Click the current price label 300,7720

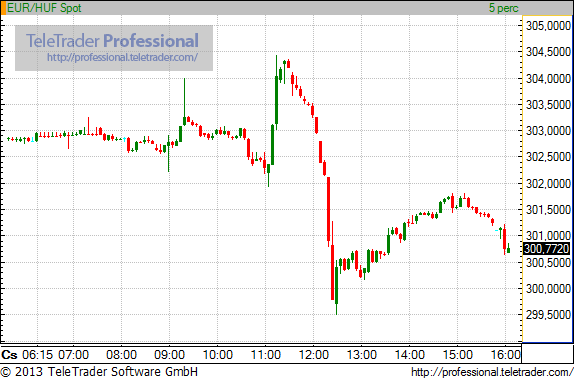[547, 249]
